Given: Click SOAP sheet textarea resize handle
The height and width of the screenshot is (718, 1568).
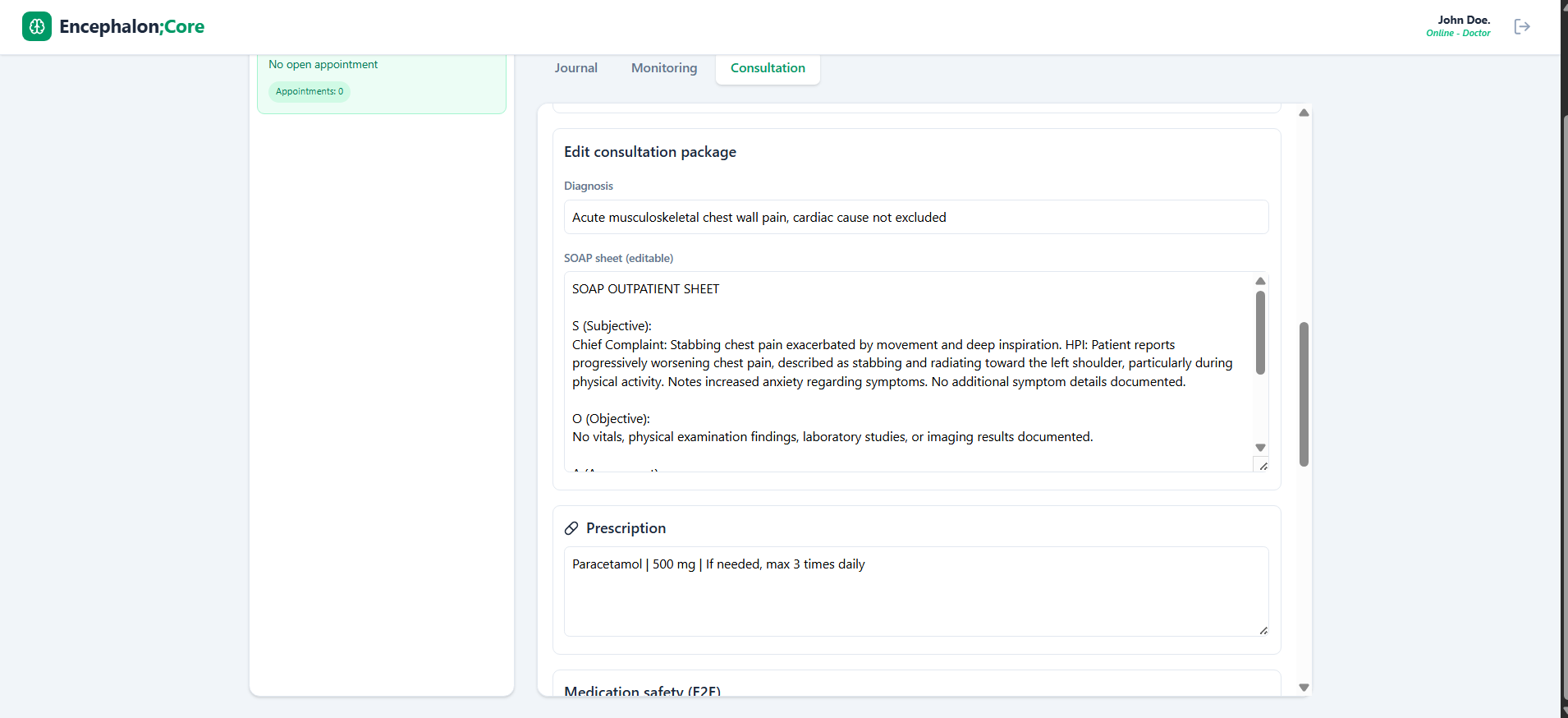Looking at the screenshot, I should [1263, 466].
